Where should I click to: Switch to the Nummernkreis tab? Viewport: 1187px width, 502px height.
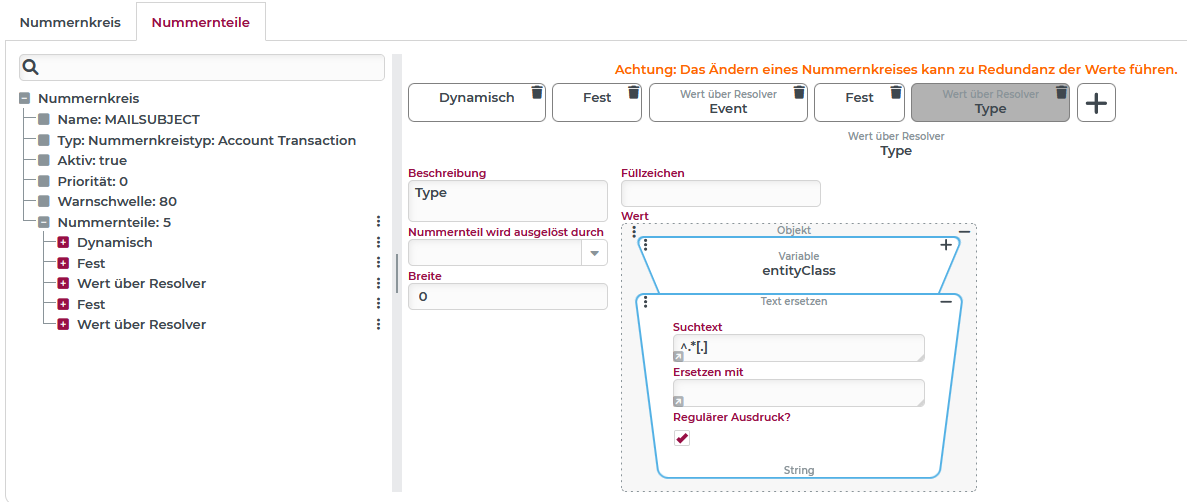point(70,22)
